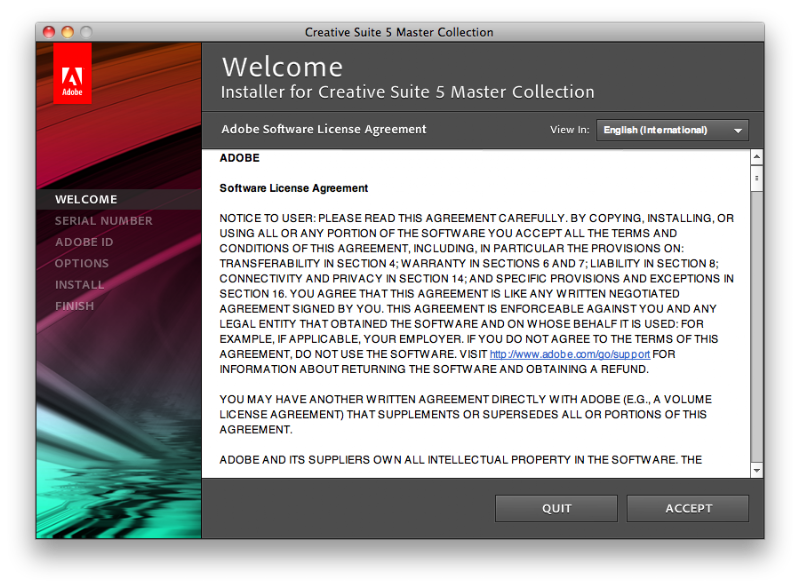Viewport: 800px width, 588px height.
Task: Click the window title 'Creative Suite 5 Master Collection'
Action: [399, 32]
